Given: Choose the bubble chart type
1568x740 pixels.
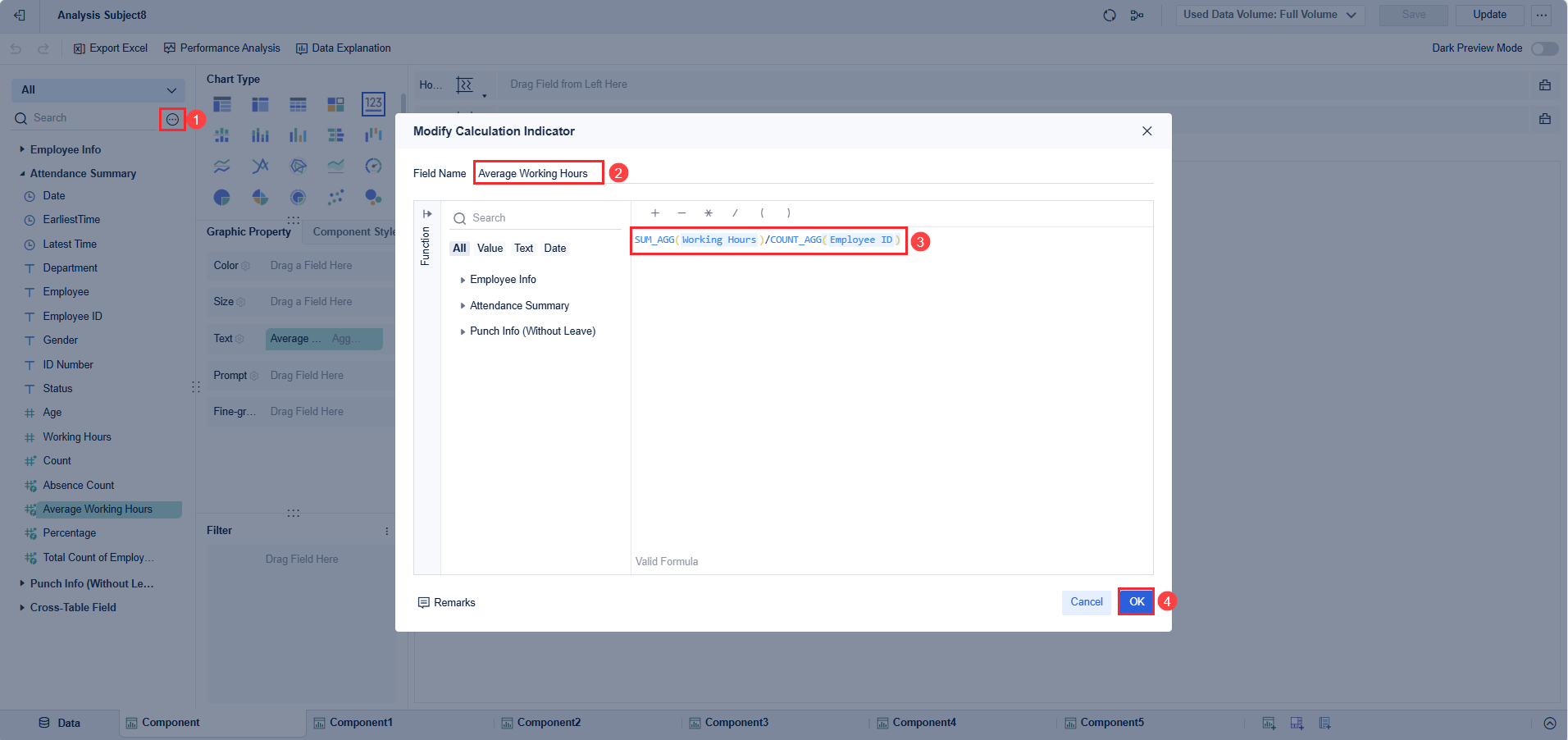Looking at the screenshot, I should click(x=373, y=198).
